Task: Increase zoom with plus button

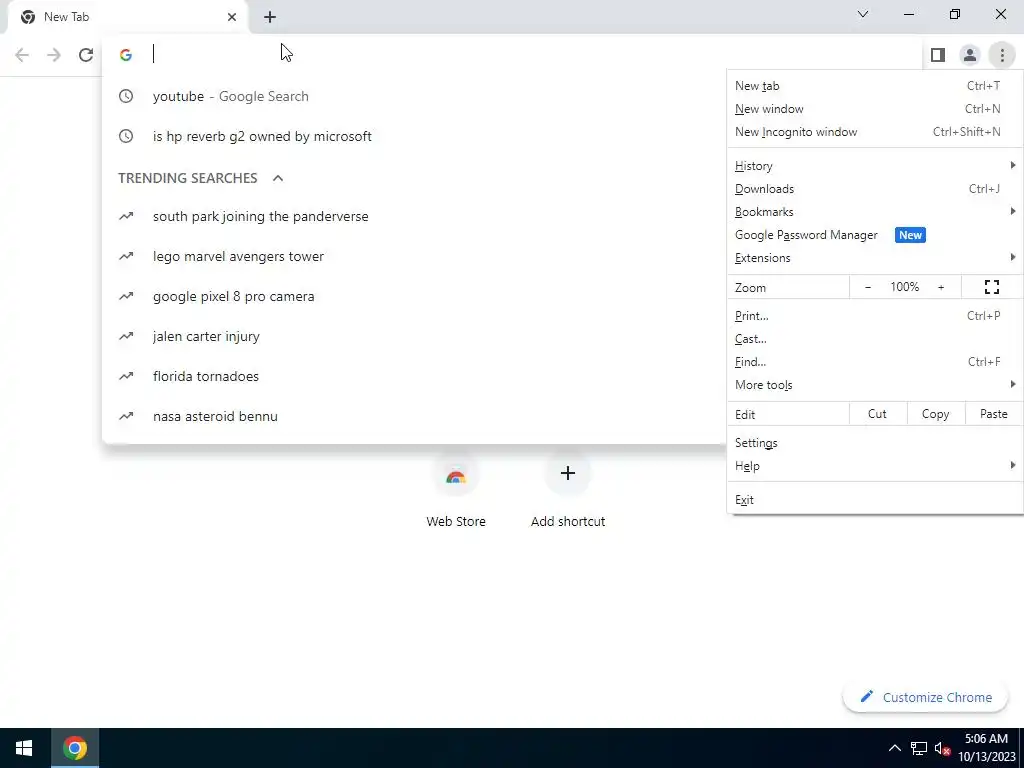Action: pyautogui.click(x=941, y=287)
